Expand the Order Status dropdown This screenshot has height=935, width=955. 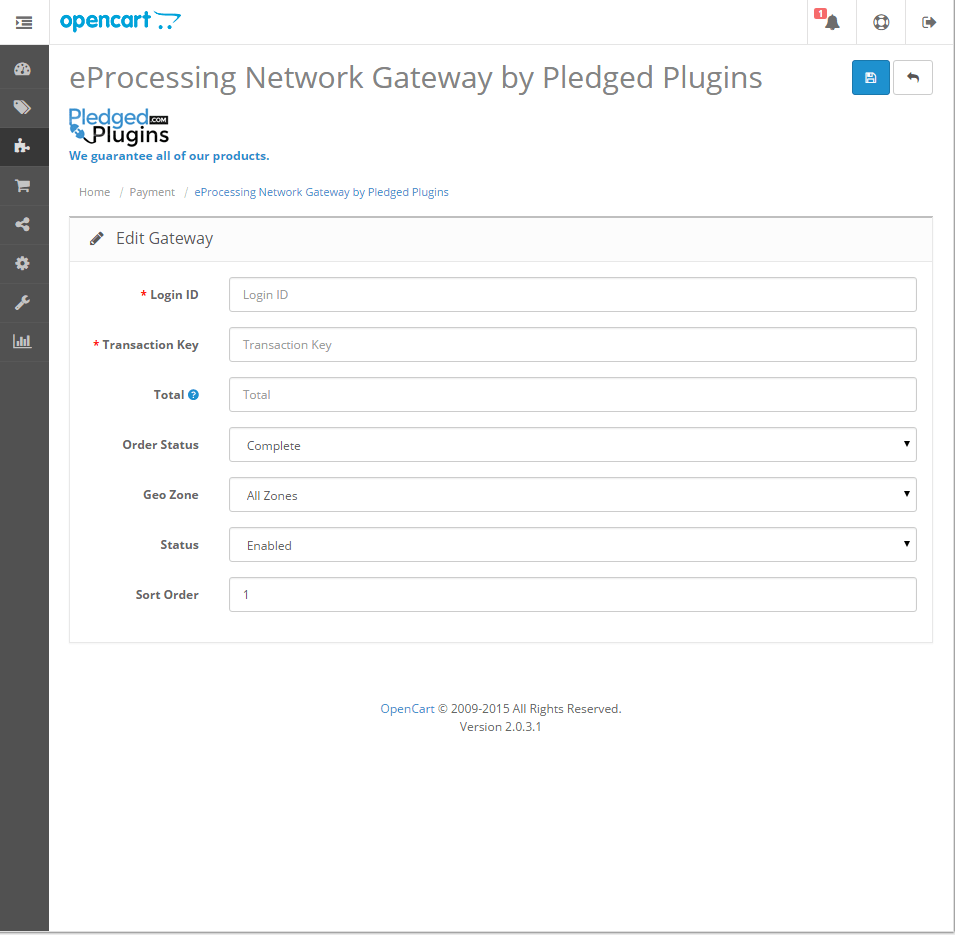pos(572,445)
